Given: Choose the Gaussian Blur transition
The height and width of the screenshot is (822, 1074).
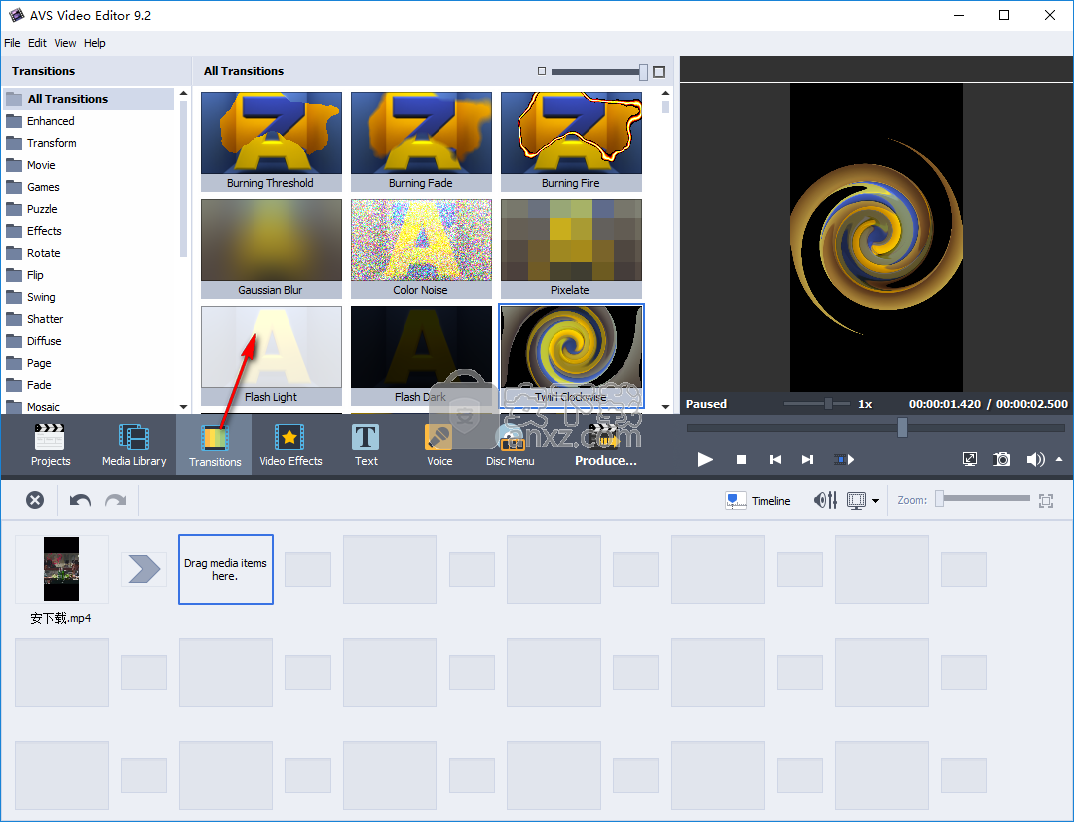Looking at the screenshot, I should tap(271, 249).
